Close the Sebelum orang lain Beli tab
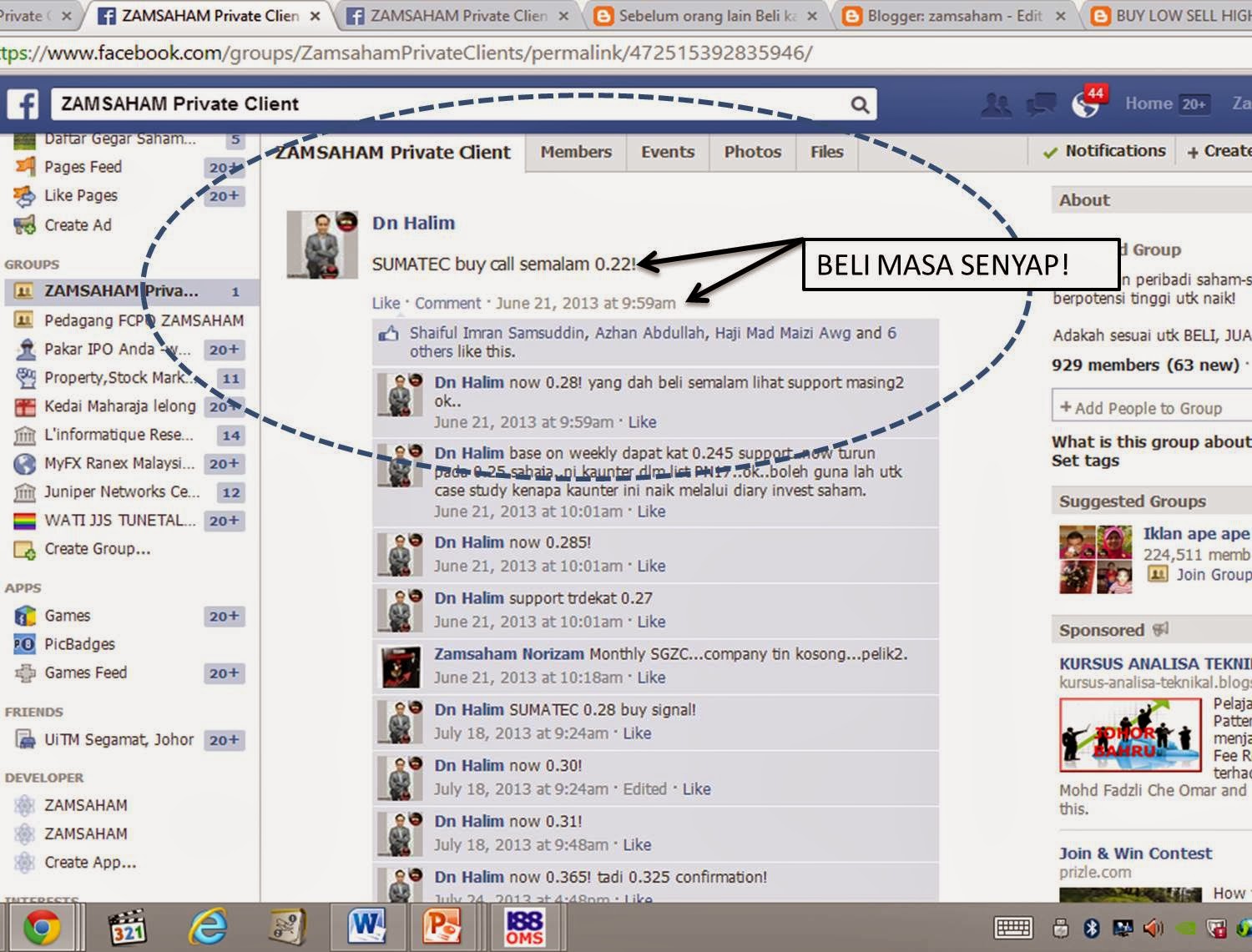This screenshot has width=1252, height=952. (x=814, y=16)
